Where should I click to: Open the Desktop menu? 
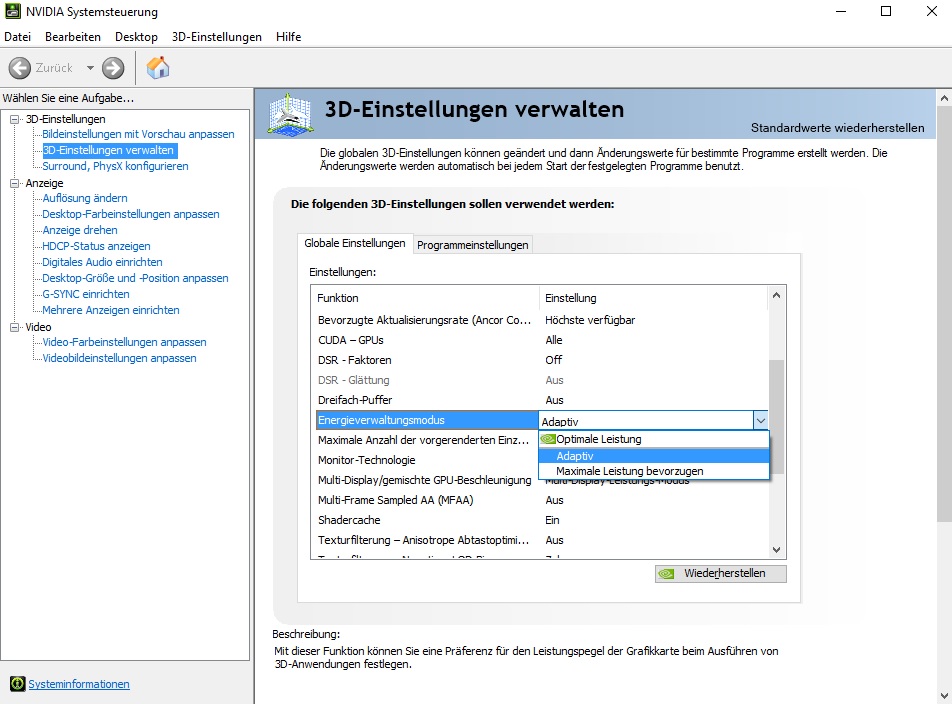coord(137,37)
